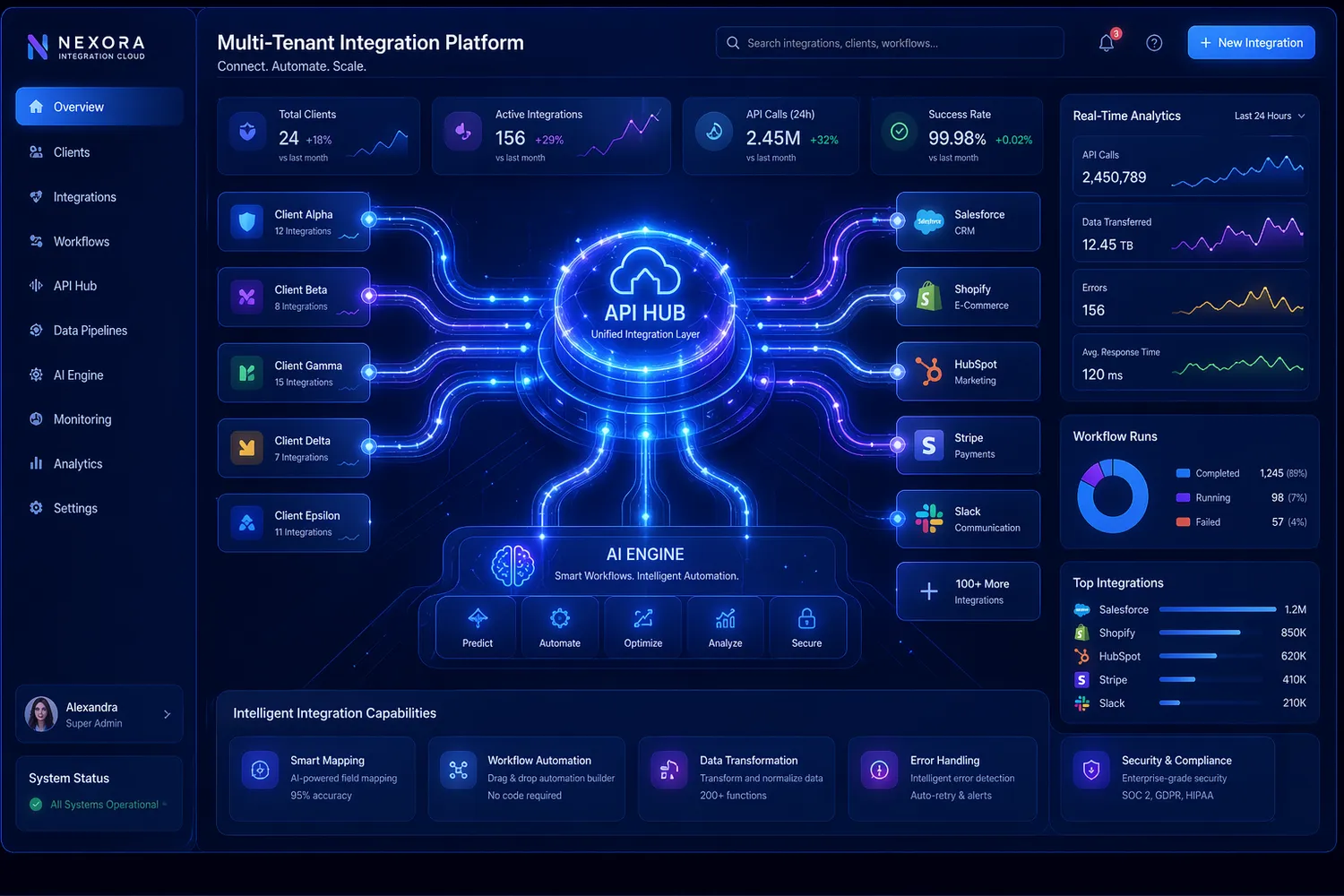Click the Security & Compliance shield icon
The width and height of the screenshot is (1344, 896).
point(1091,770)
